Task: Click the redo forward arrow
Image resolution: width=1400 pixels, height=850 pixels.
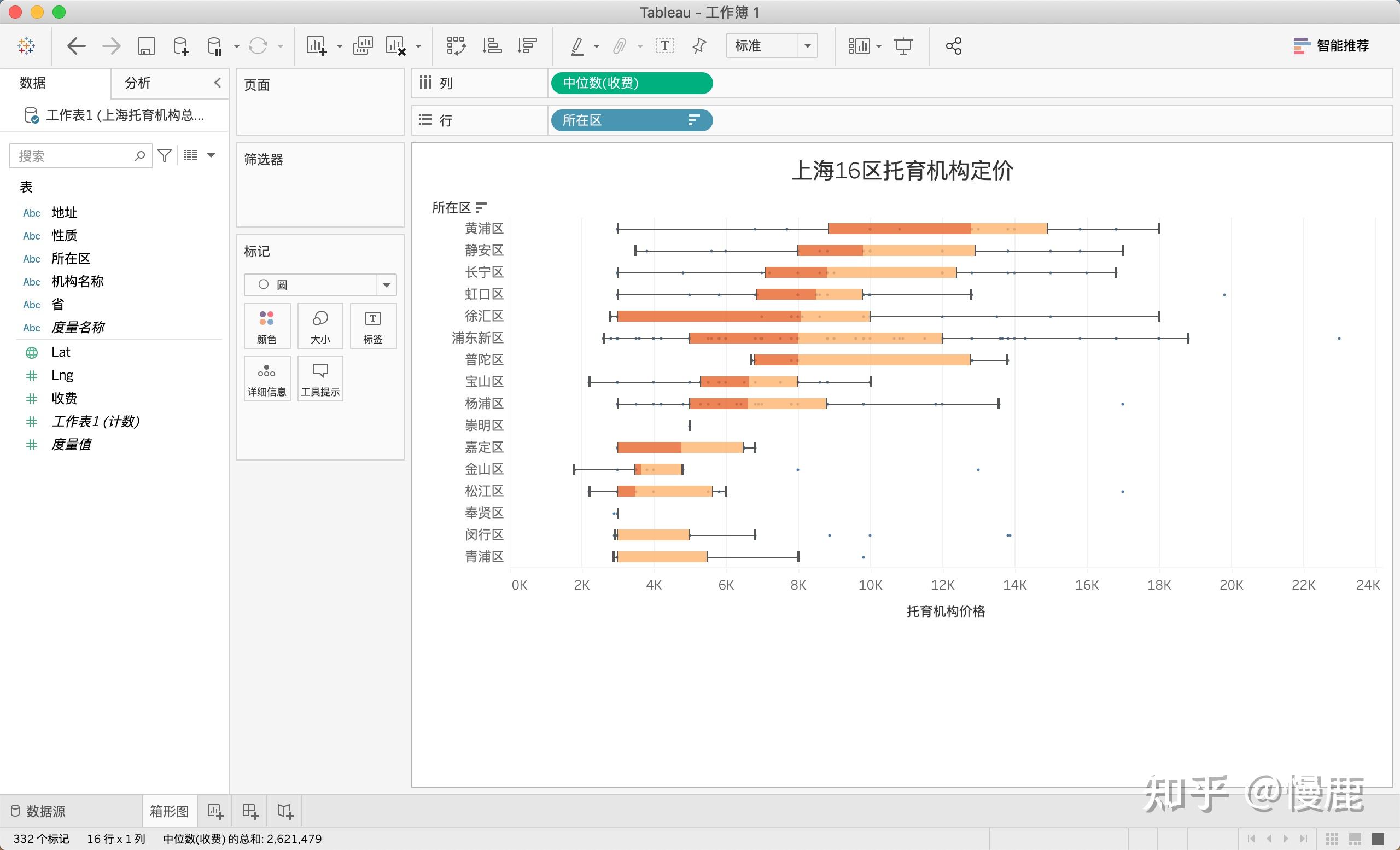Action: tap(112, 45)
